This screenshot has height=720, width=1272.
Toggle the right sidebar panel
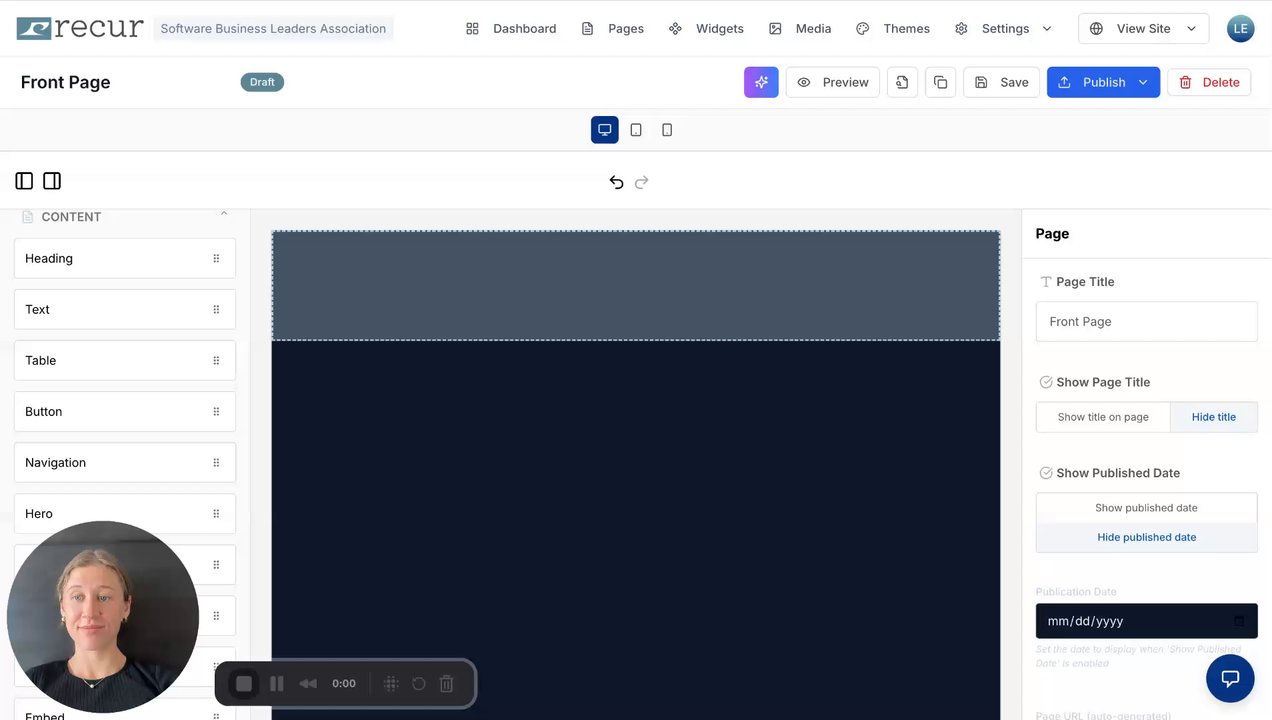click(52, 181)
